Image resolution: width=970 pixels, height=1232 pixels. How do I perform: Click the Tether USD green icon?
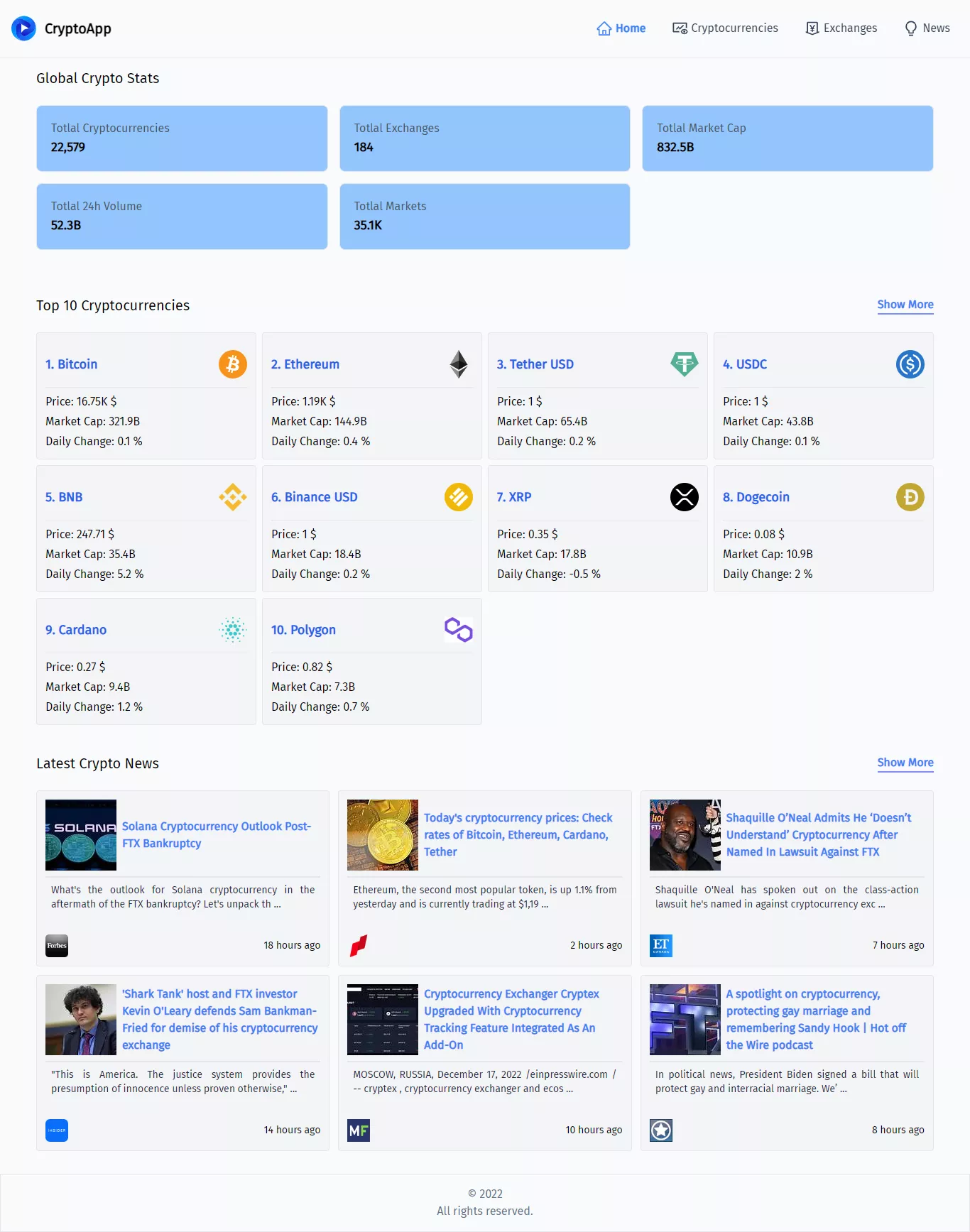[x=685, y=364]
